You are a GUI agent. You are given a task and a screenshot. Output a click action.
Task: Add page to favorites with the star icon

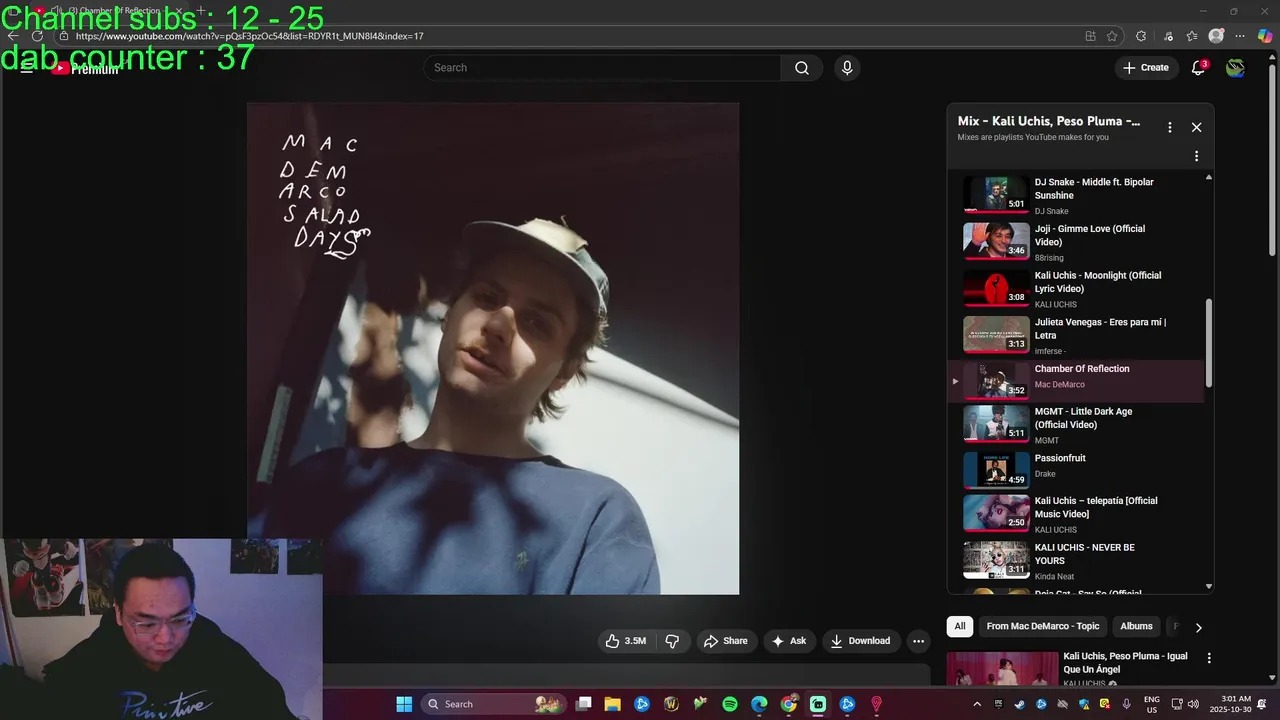[x=1112, y=36]
